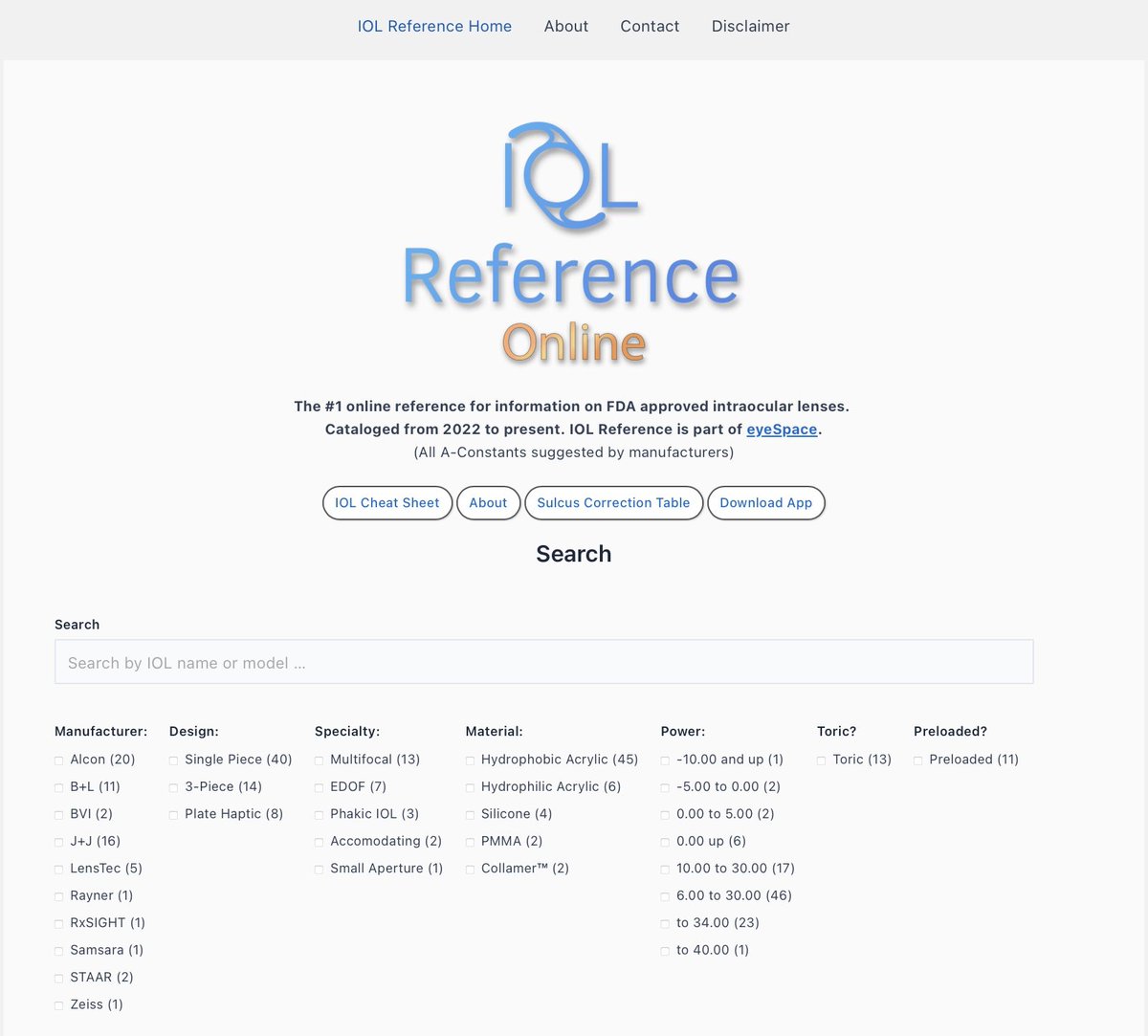
Task: Check the 3-Piece design option
Action: [x=173, y=786]
